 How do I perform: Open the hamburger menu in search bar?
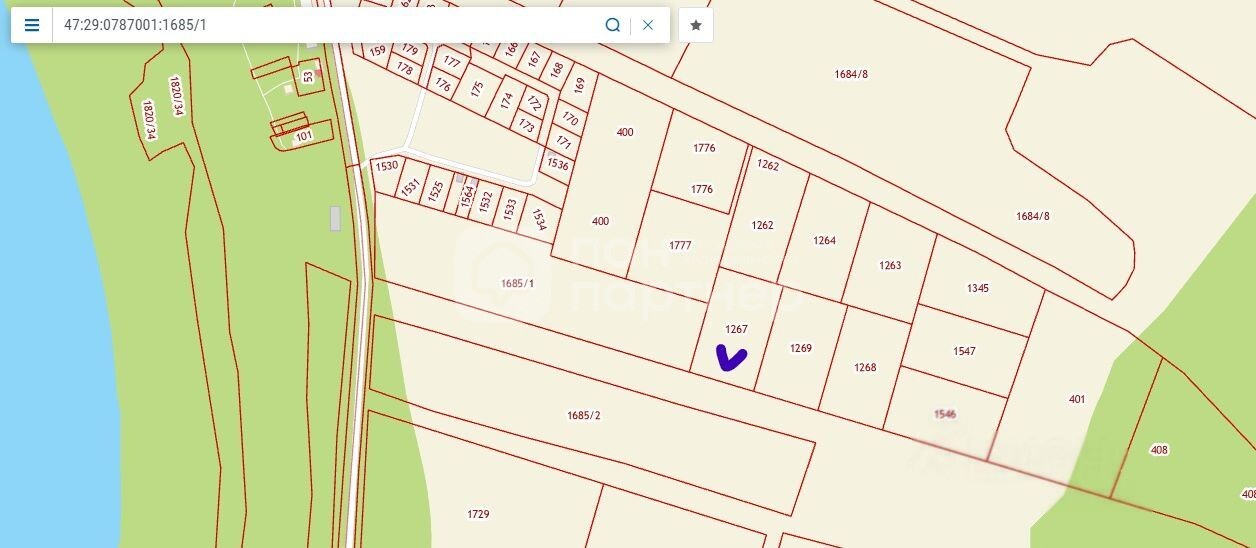pos(32,25)
